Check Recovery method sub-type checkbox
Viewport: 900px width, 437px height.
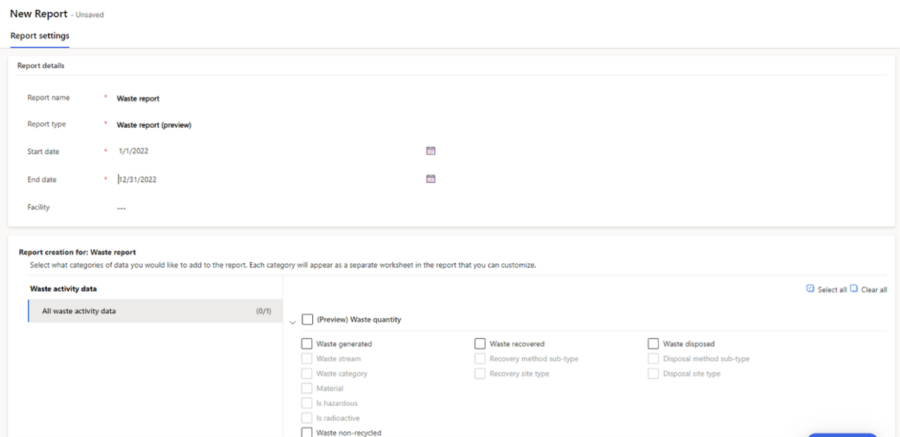coord(480,359)
